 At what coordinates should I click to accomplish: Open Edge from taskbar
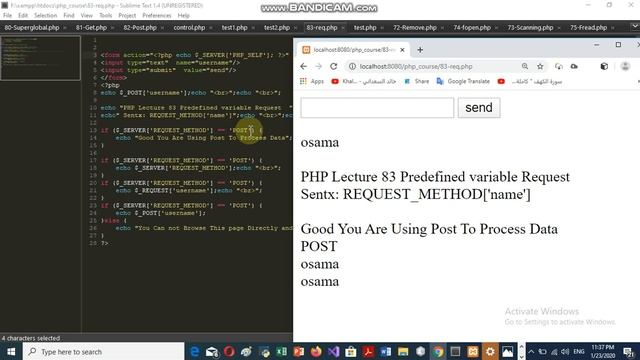pyautogui.click(x=195, y=351)
